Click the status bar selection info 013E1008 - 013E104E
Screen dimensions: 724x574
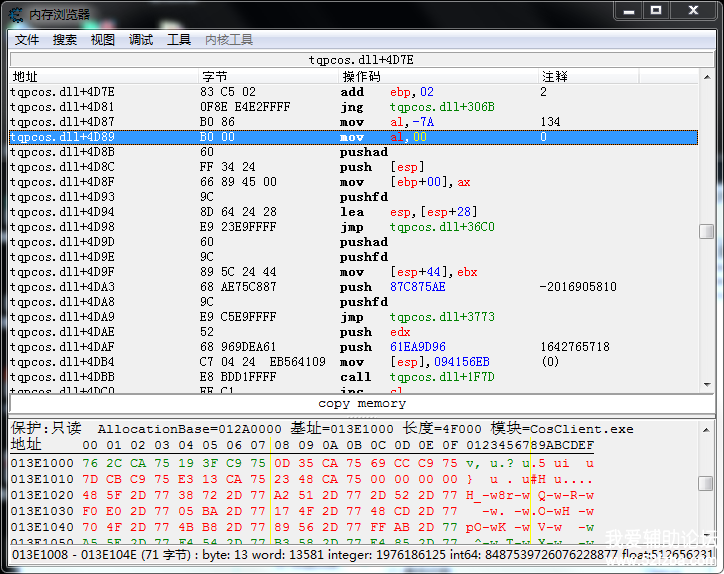coord(362,555)
